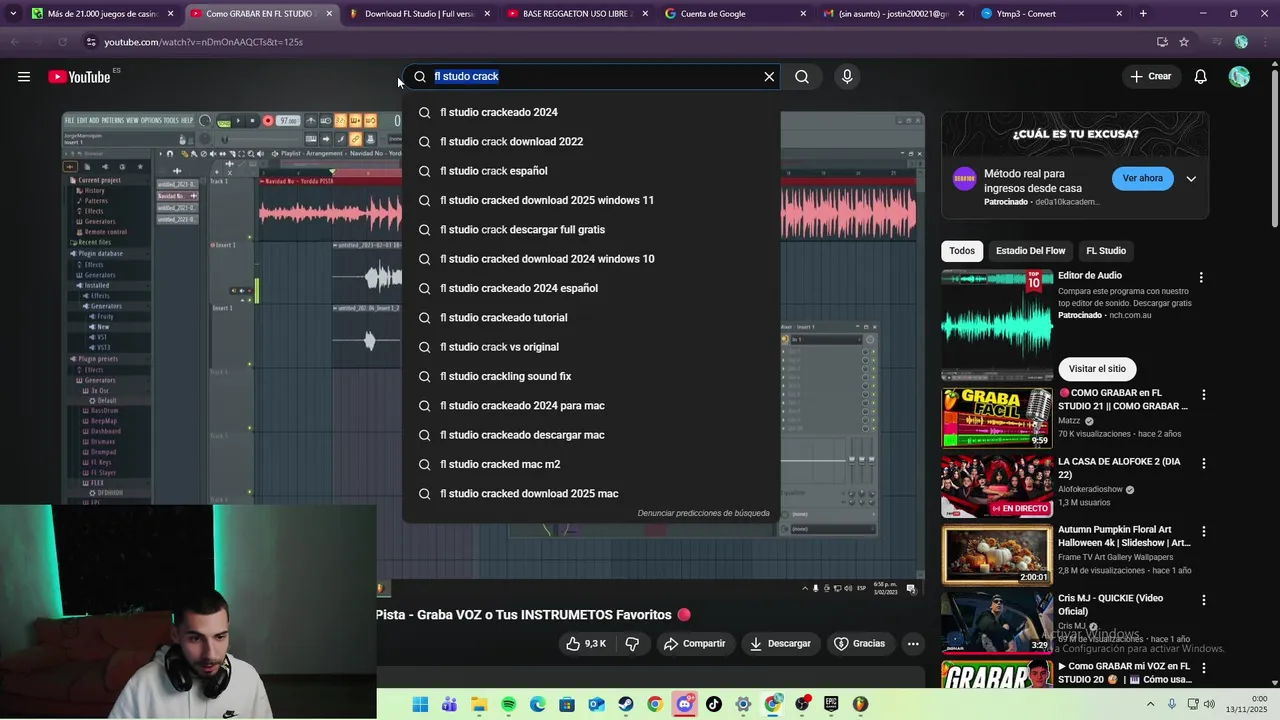Open the YouTube account avatar menu

(x=1239, y=77)
